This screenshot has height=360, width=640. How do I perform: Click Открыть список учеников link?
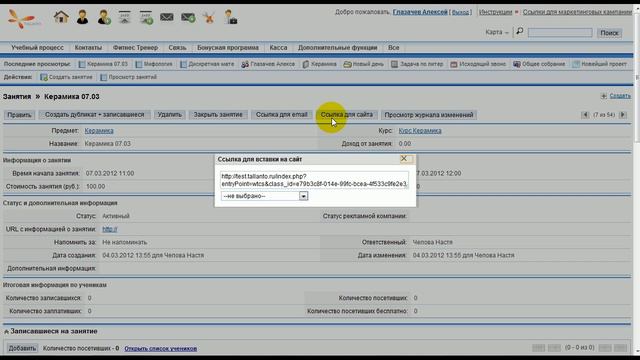(160, 349)
